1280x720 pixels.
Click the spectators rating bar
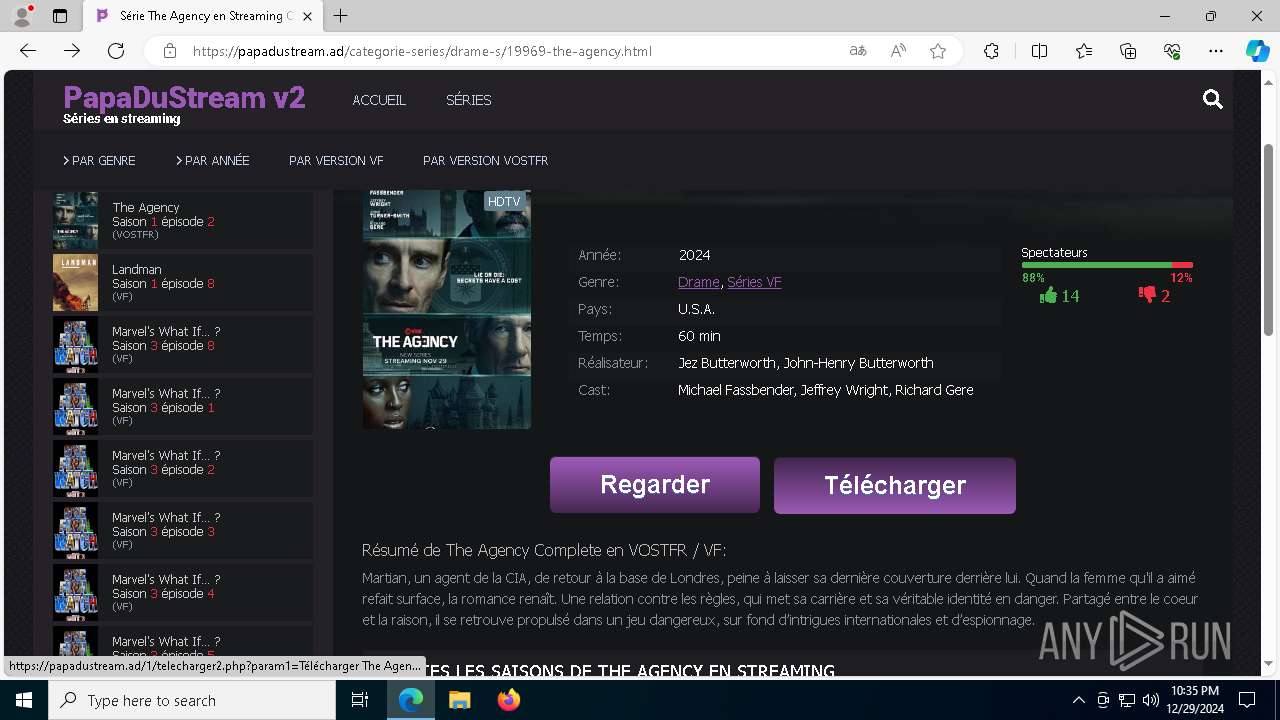(x=1107, y=265)
